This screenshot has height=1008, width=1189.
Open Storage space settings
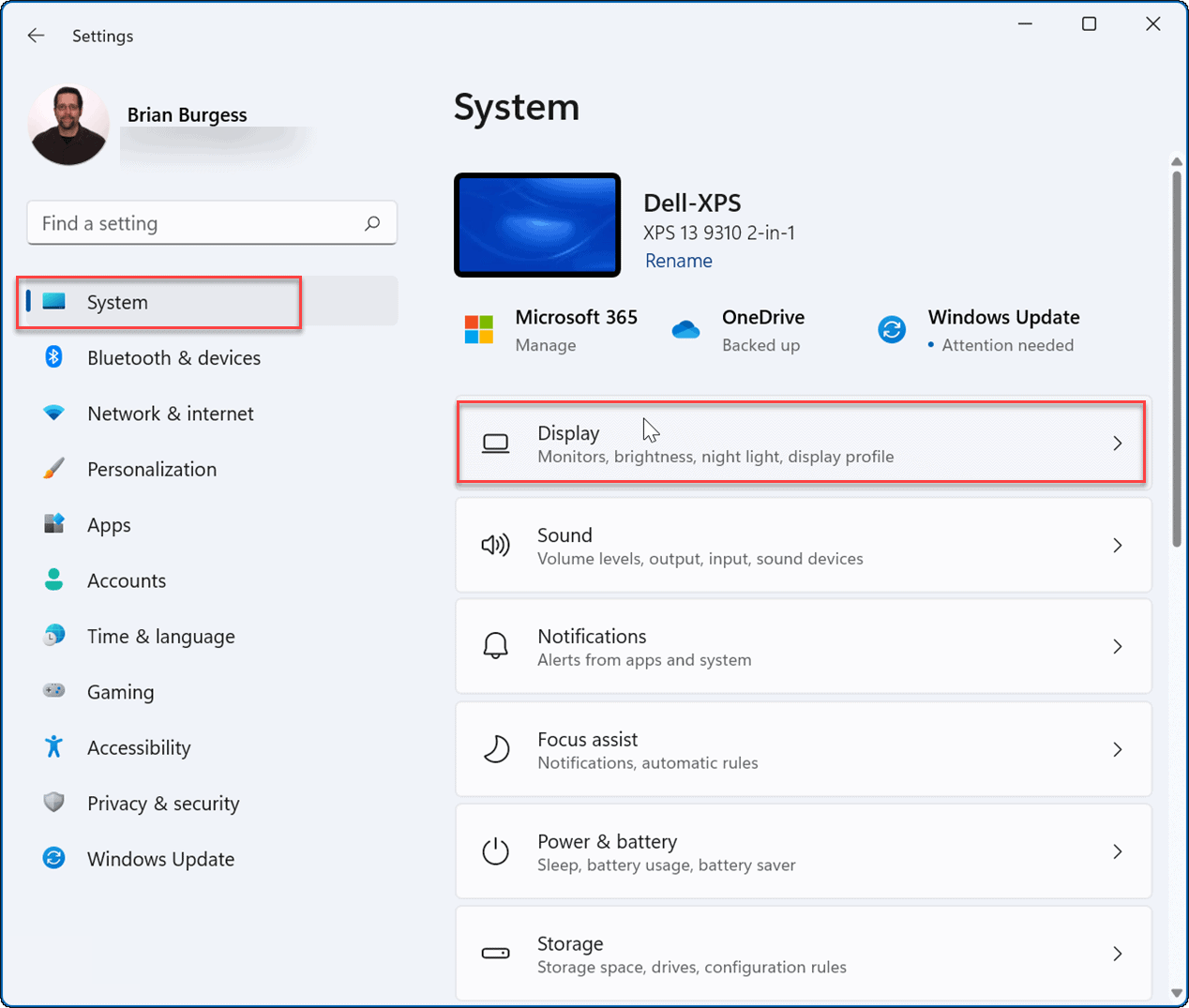(x=803, y=953)
